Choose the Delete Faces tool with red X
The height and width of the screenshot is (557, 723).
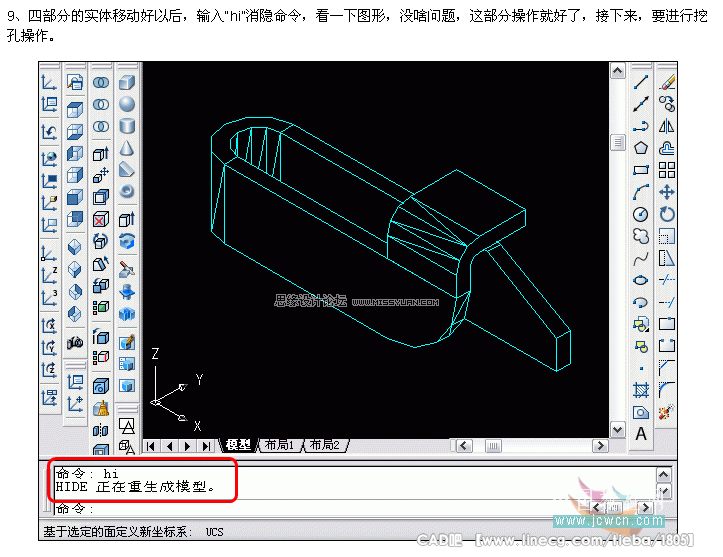tap(101, 219)
